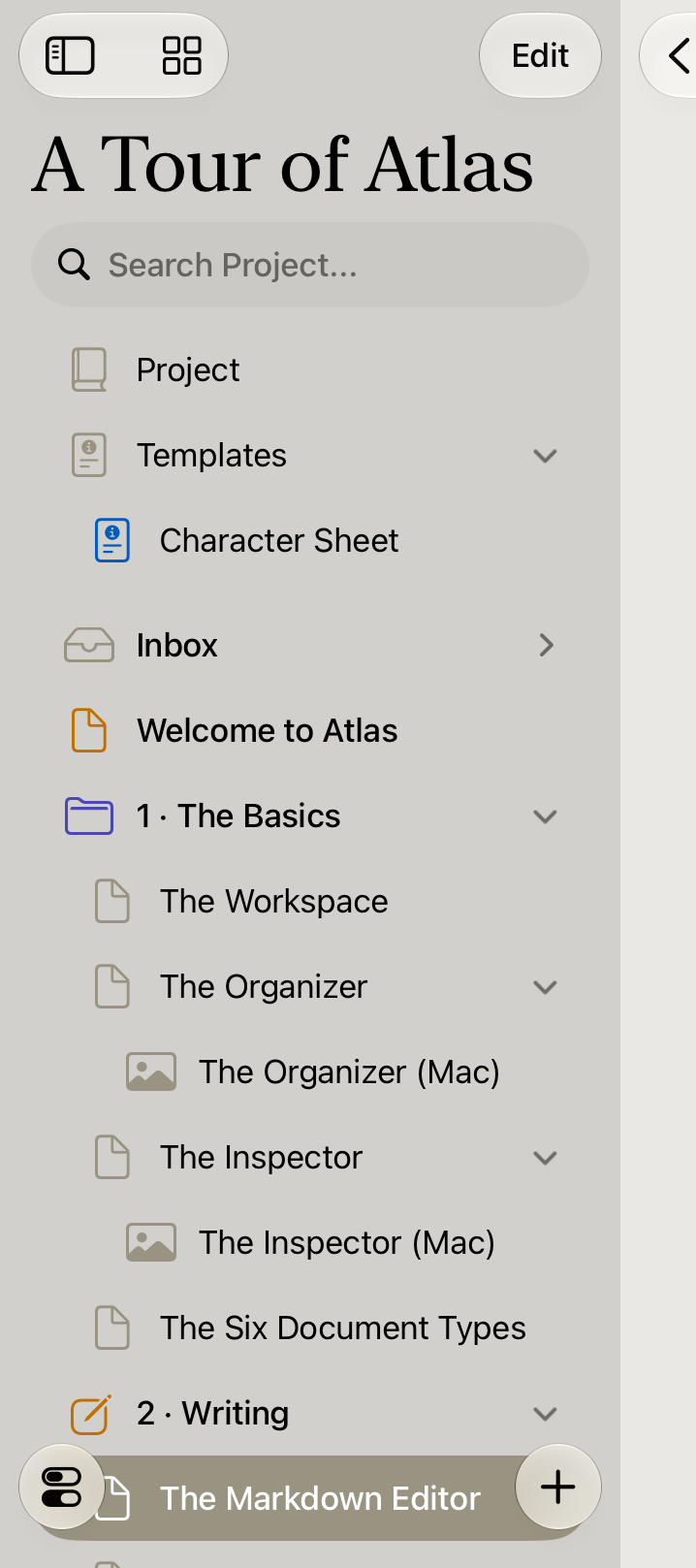The height and width of the screenshot is (1568, 696).
Task: Toggle the sidebar panel icon
Action: pos(71,55)
